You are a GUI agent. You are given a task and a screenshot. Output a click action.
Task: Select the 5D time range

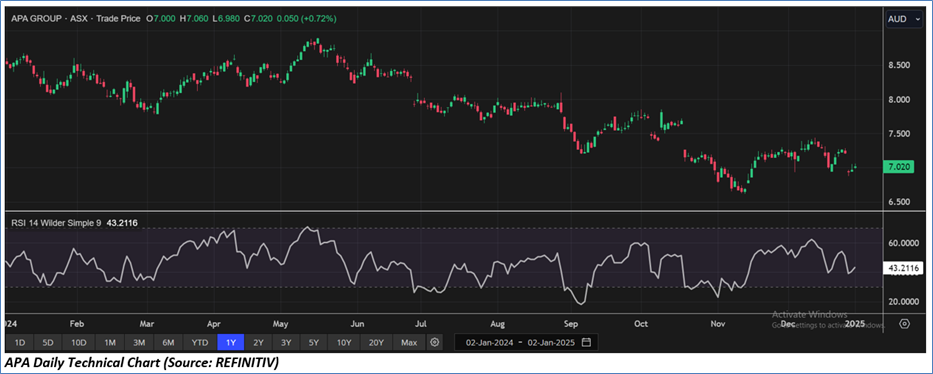click(48, 342)
